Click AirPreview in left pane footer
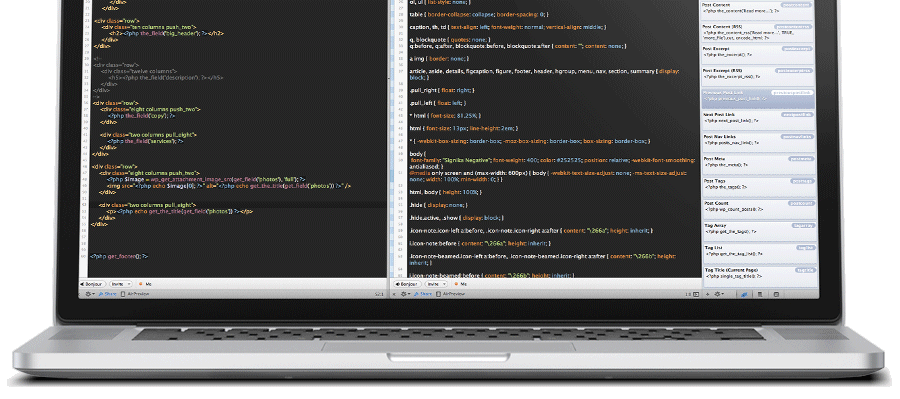This screenshot has height=399, width=900. tap(135, 294)
